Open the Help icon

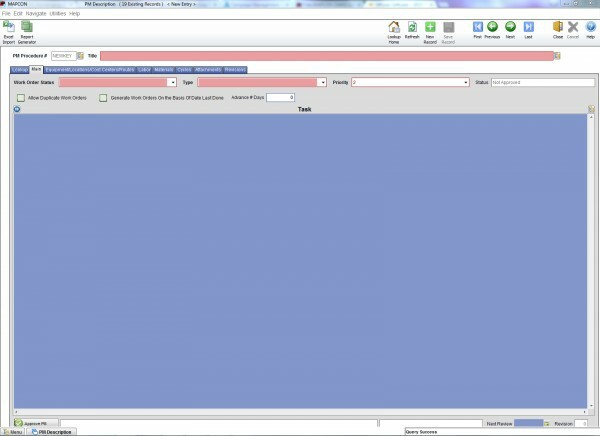[590, 27]
